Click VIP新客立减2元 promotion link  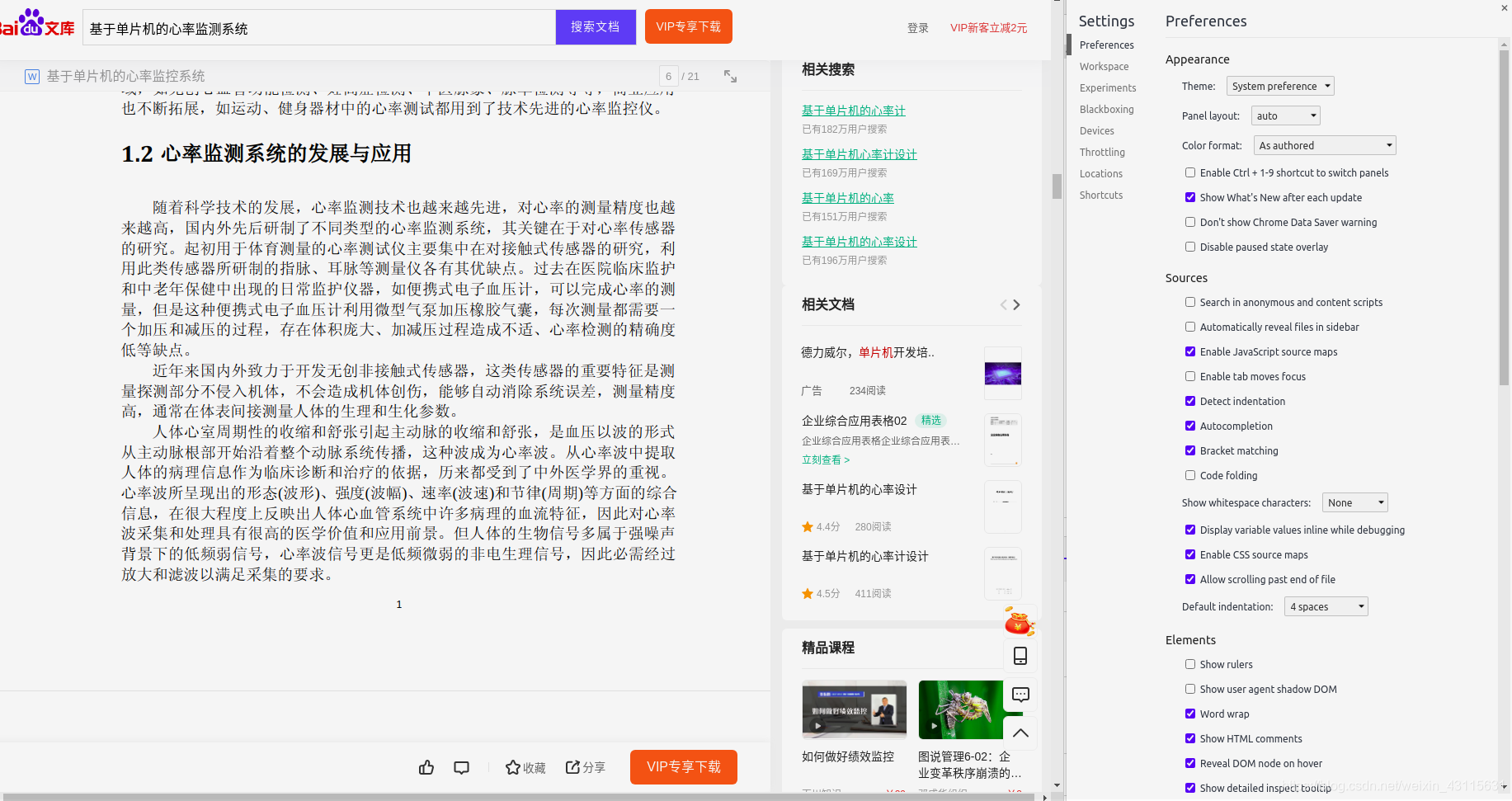[988, 28]
